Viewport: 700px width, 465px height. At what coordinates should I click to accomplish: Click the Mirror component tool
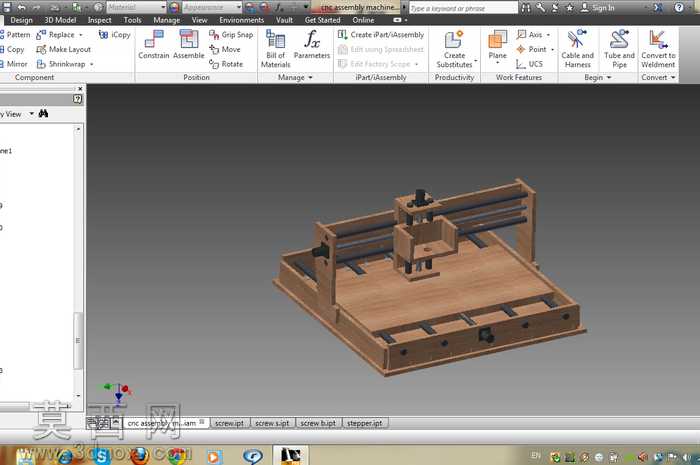(14, 64)
